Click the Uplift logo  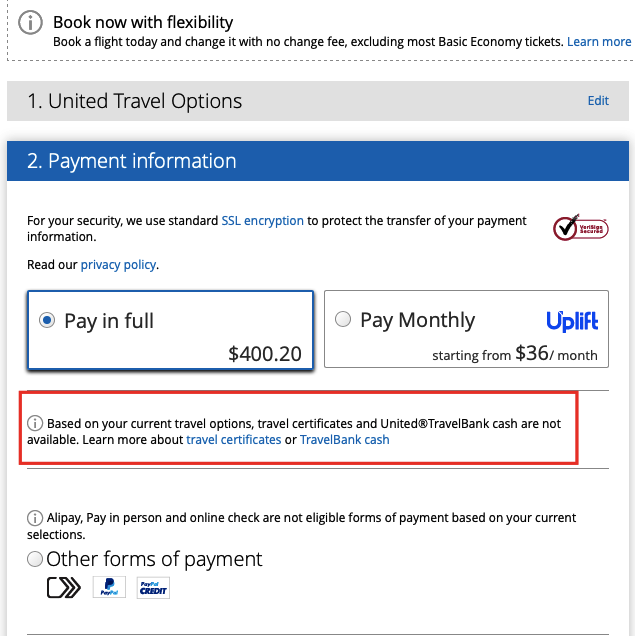(572, 322)
